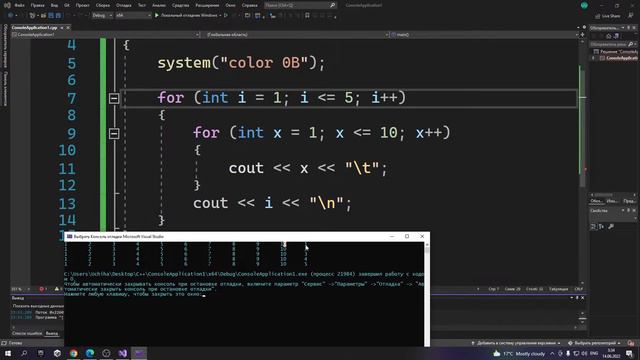Click the feedback icon beside Live Share
Viewport: 640px width, 360px height.
click(631, 16)
